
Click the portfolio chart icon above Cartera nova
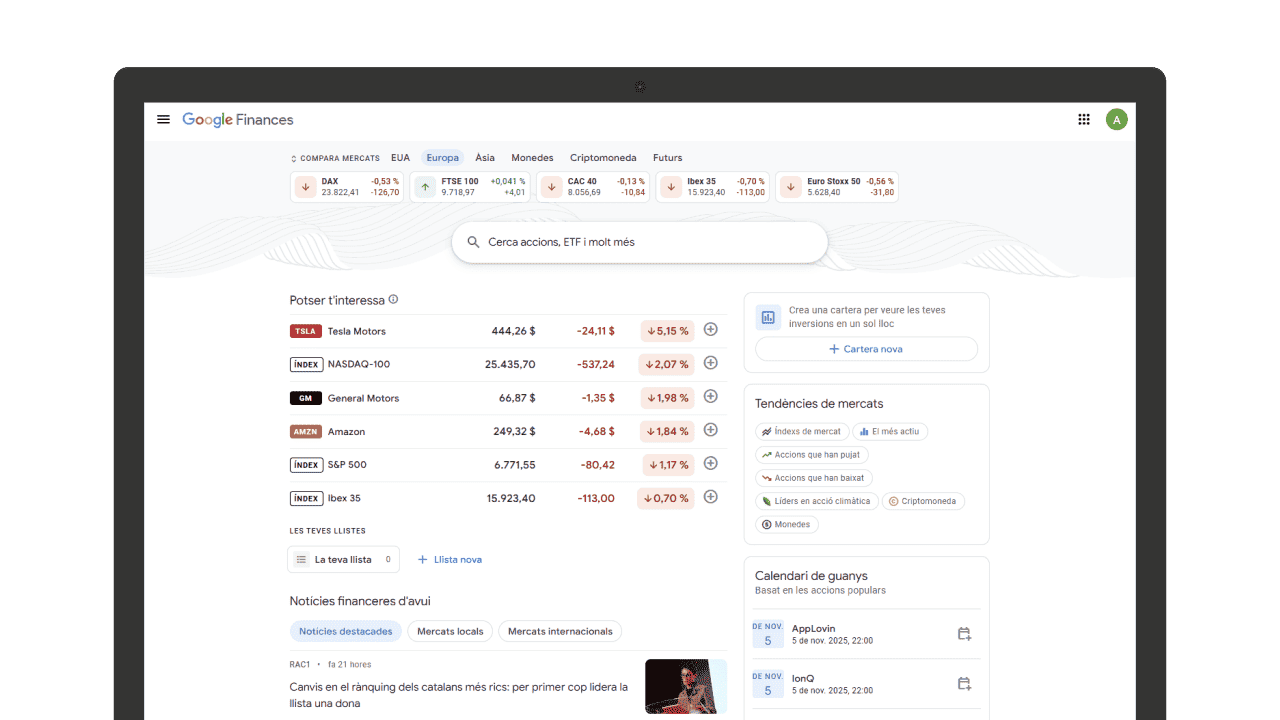[x=767, y=316]
